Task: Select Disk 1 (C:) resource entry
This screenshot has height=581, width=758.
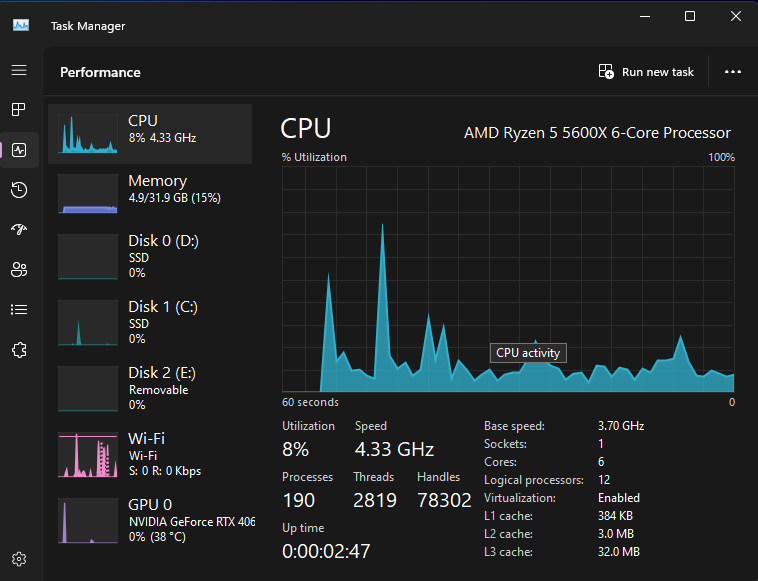Action: click(x=150, y=322)
